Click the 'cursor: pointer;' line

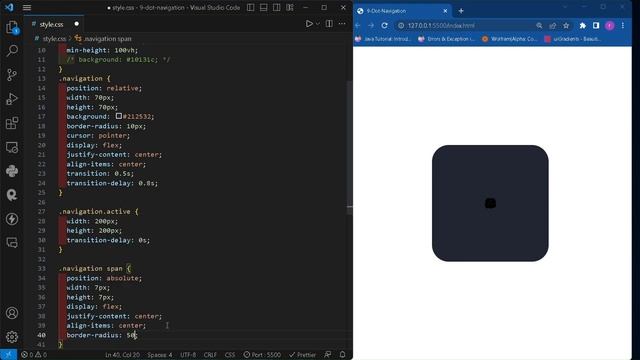coord(98,135)
